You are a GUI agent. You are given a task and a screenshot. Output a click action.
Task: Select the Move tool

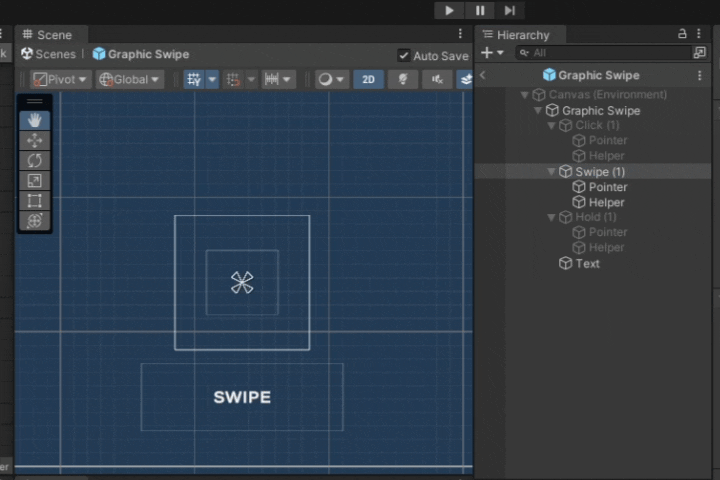[35, 141]
